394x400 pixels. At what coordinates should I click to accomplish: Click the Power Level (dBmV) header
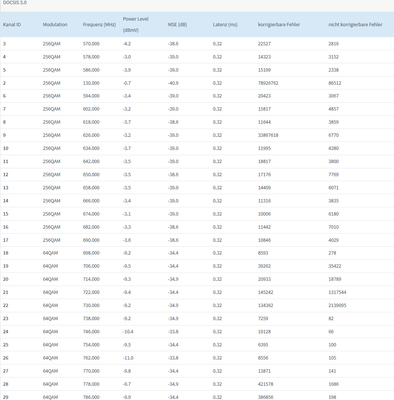136,25
